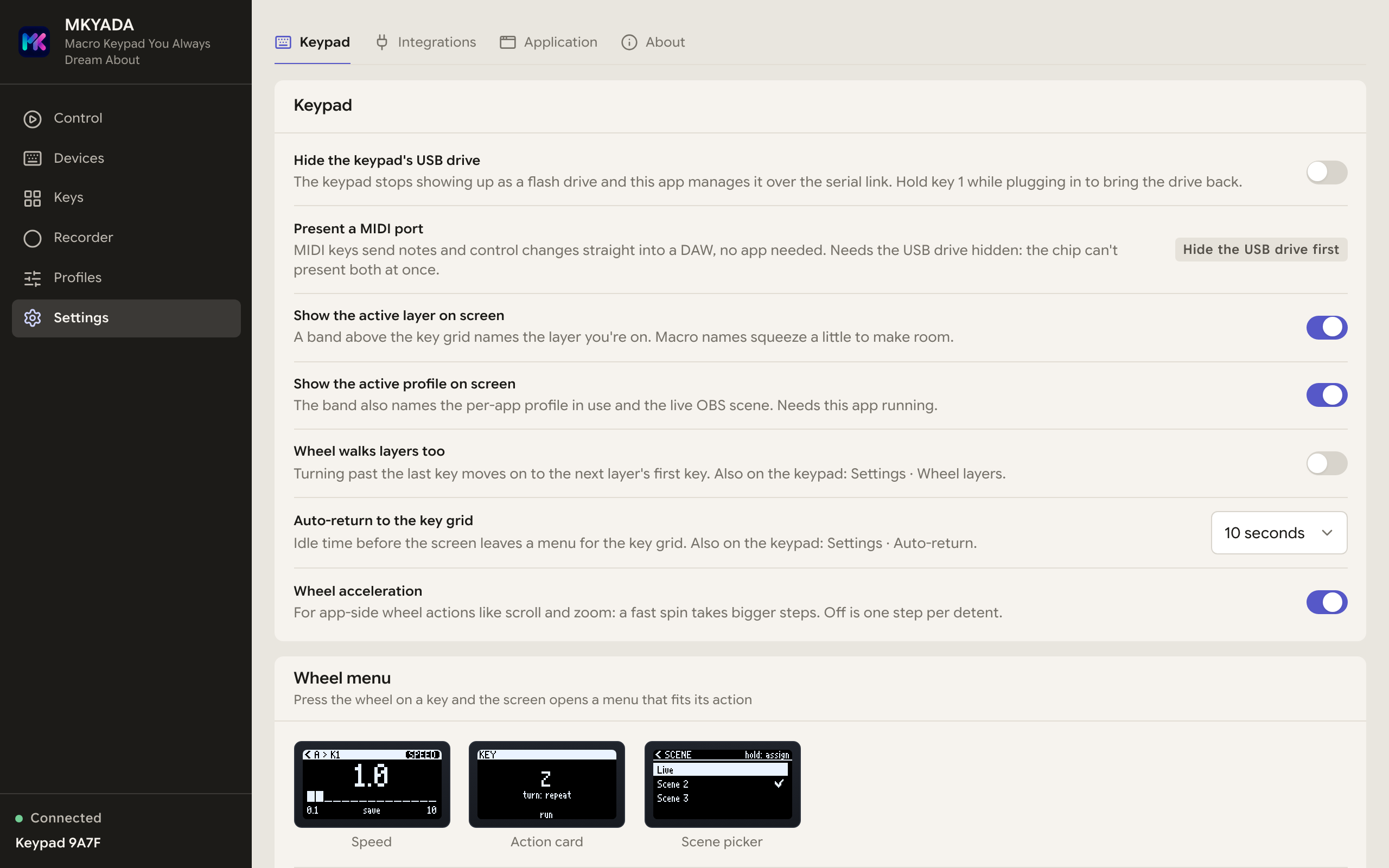Go to Recorder in sidebar
Viewport: 1389px width, 868px height.
pyautogui.click(x=84, y=238)
